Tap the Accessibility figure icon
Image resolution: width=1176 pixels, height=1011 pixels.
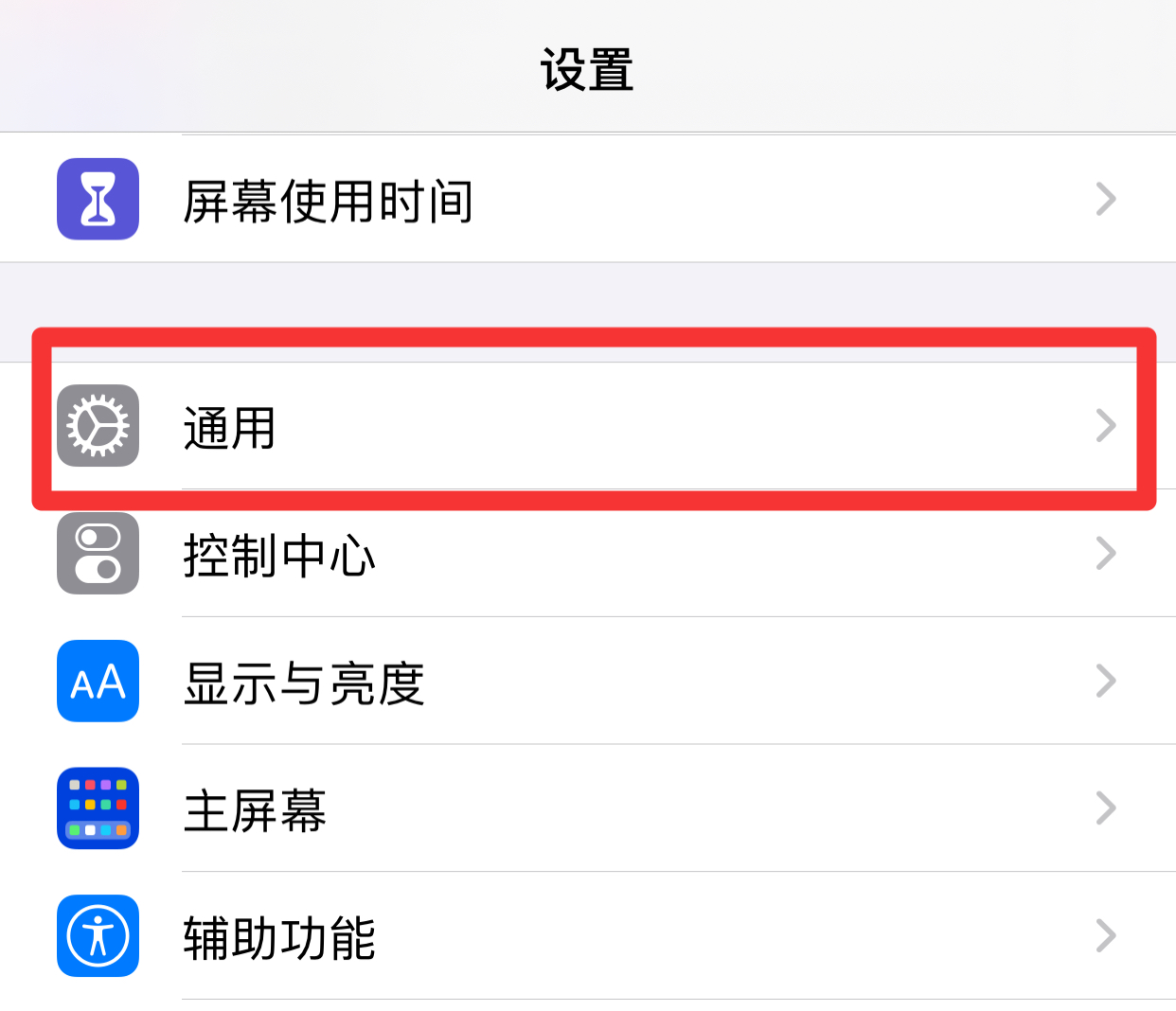tap(98, 935)
